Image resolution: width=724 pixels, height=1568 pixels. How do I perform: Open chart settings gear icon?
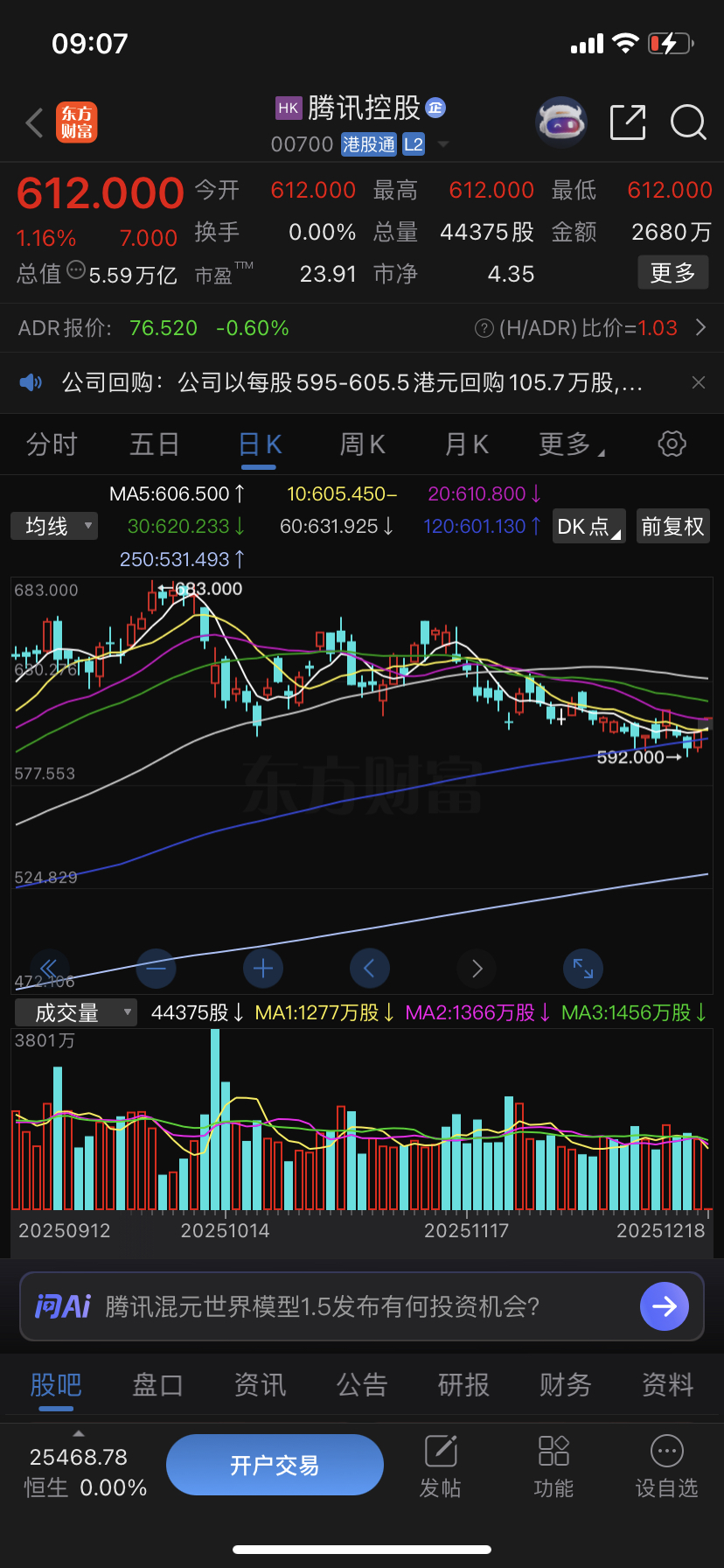(x=672, y=444)
